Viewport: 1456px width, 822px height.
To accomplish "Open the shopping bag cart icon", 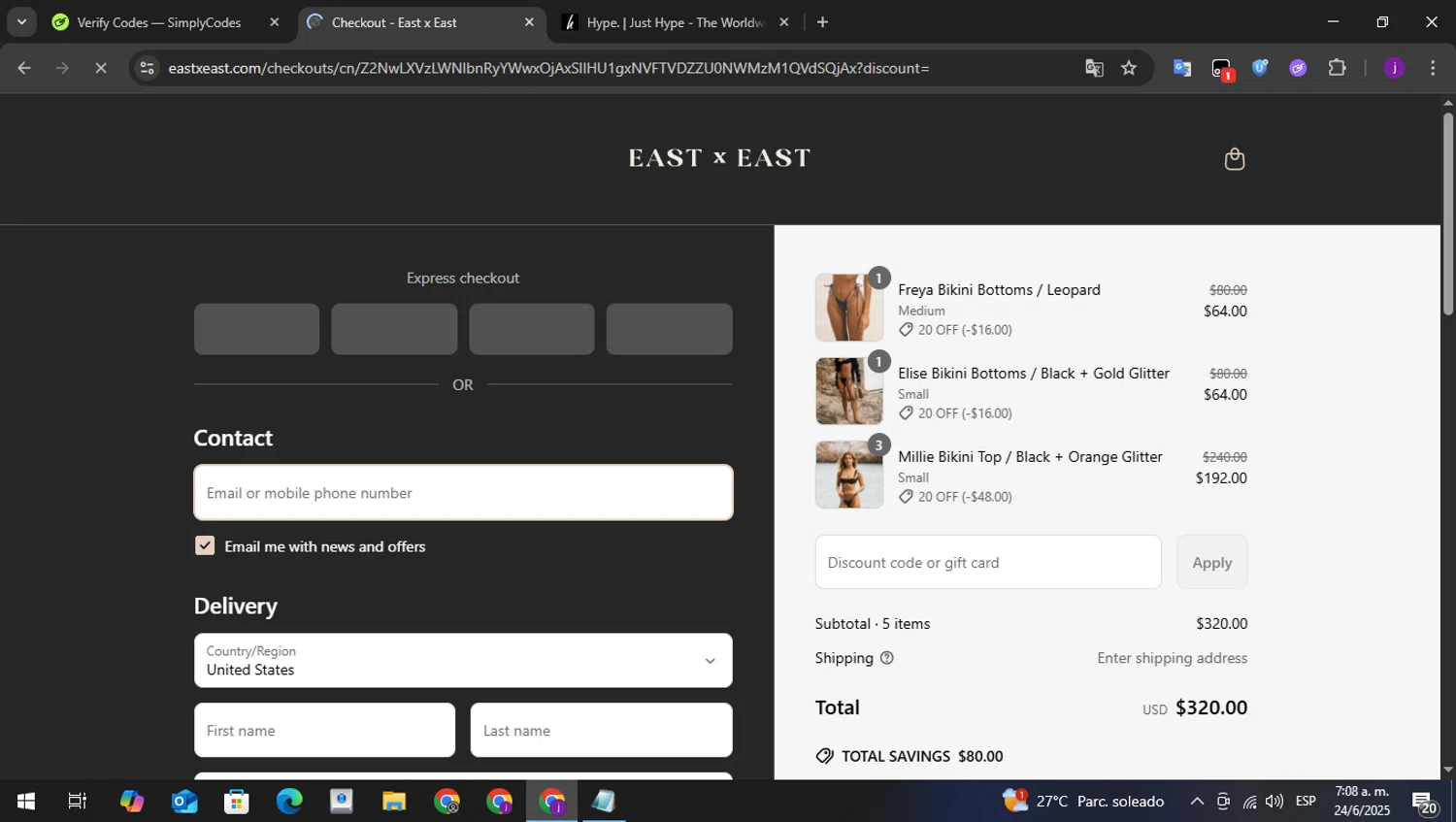I will click(1234, 159).
